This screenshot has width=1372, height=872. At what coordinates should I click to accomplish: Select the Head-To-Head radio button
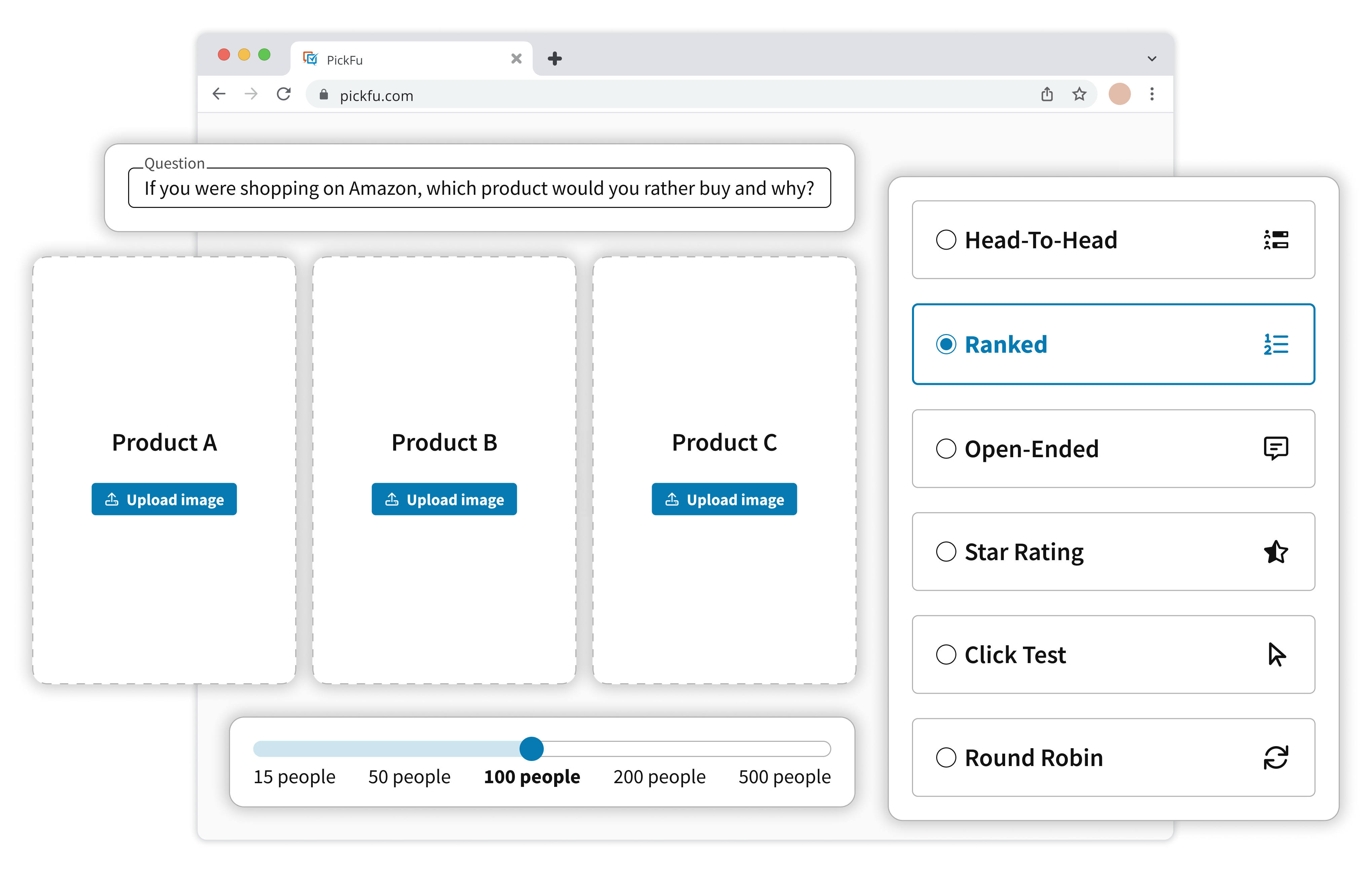click(946, 240)
